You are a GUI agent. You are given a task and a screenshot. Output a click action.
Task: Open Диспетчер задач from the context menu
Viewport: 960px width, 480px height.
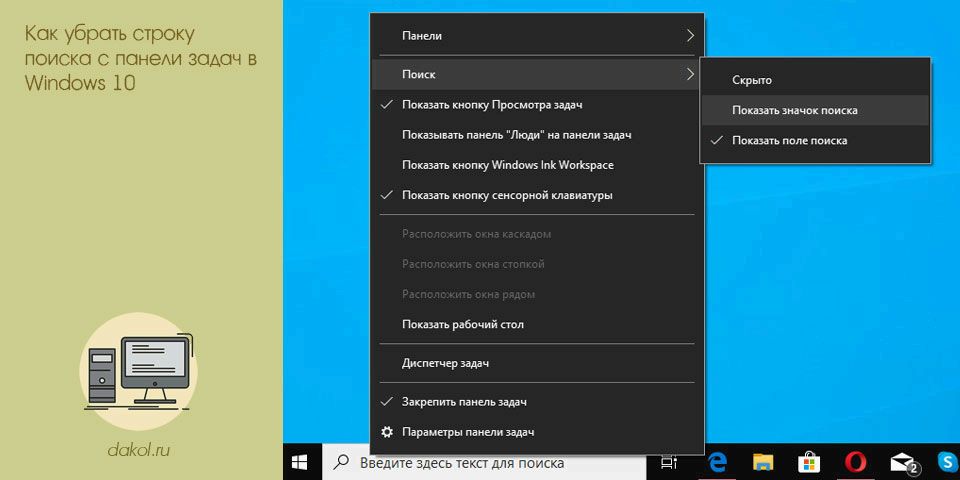(x=537, y=363)
